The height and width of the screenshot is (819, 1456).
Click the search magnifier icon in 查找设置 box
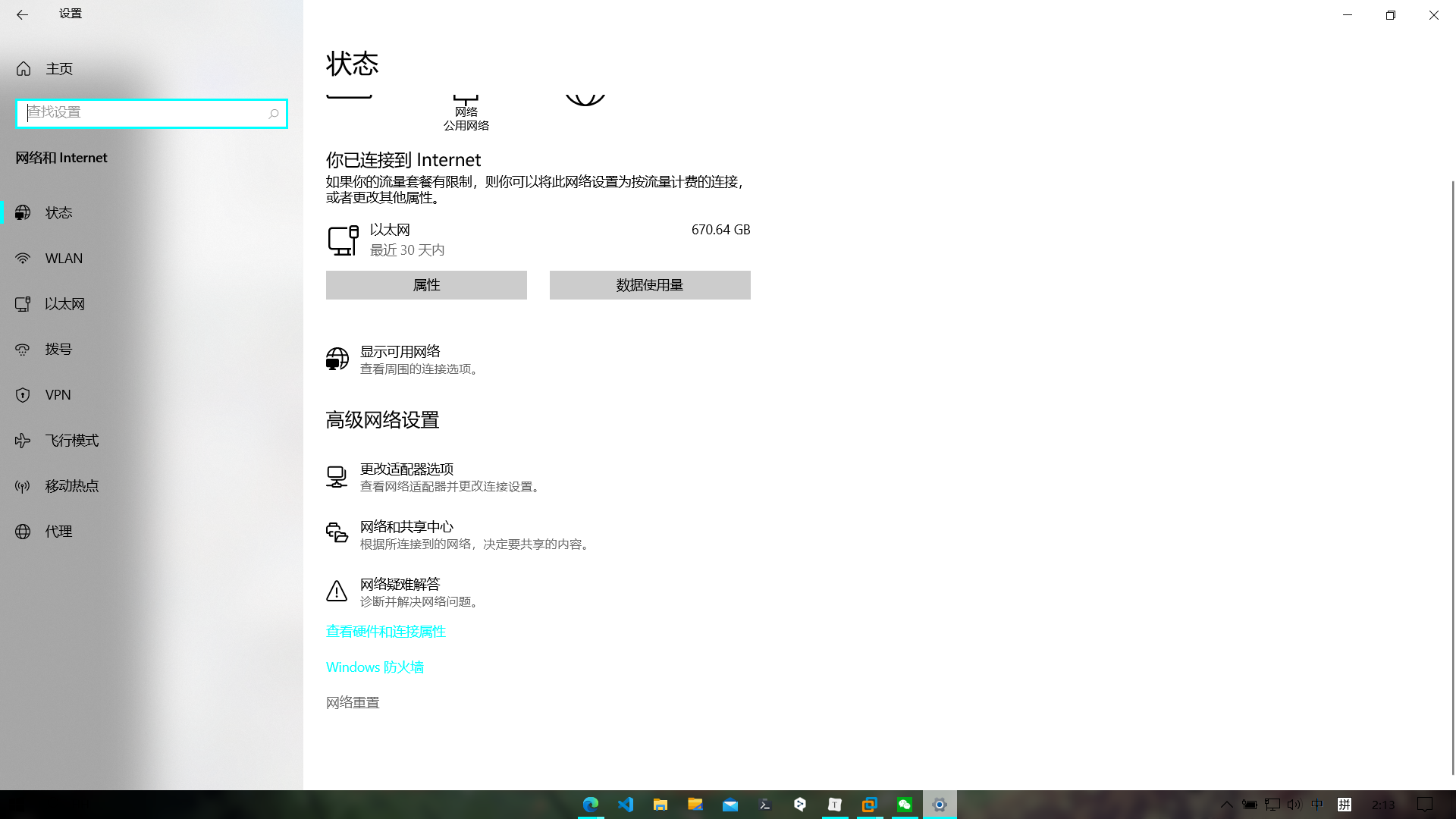click(274, 114)
